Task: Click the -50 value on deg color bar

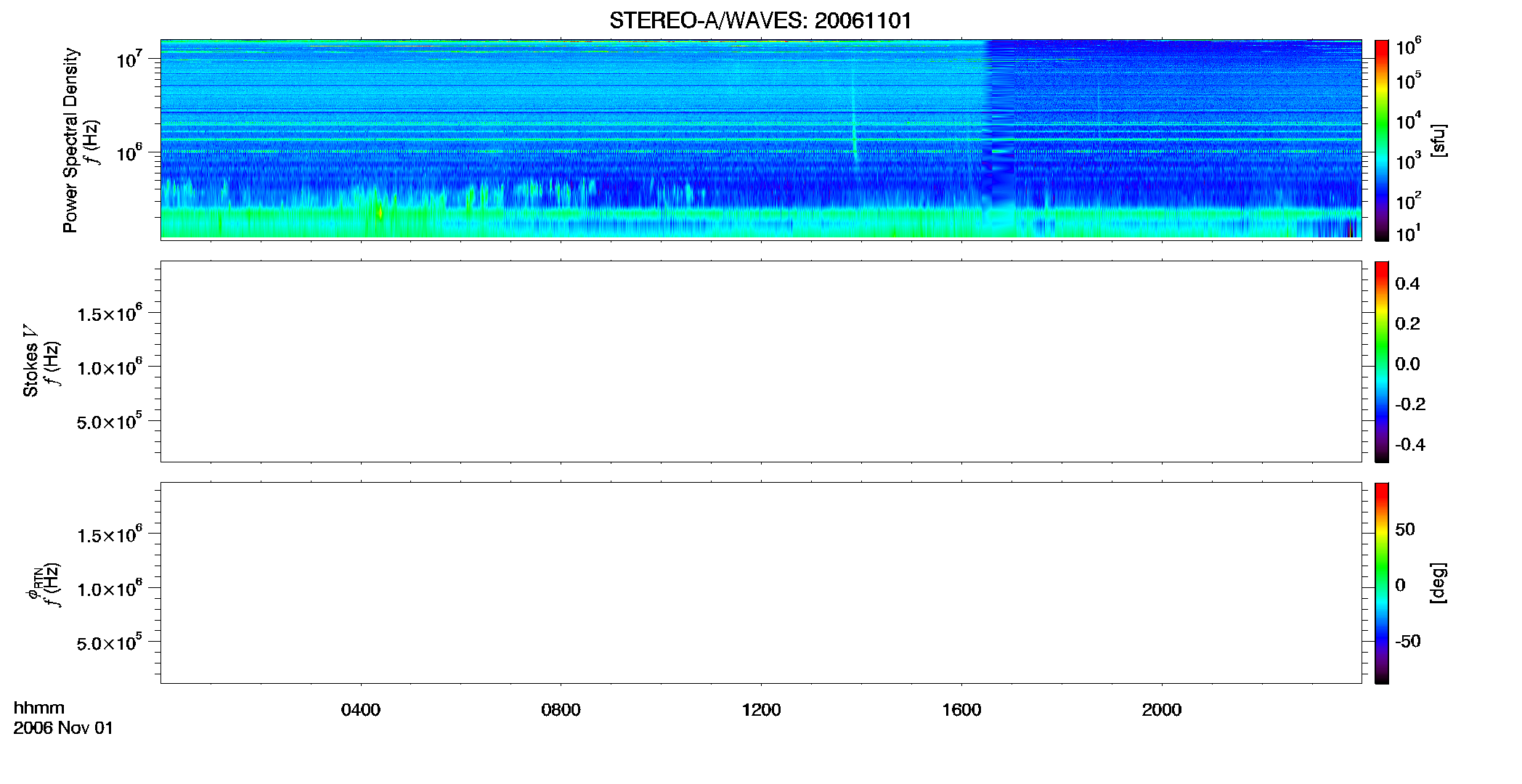Action: click(1407, 641)
